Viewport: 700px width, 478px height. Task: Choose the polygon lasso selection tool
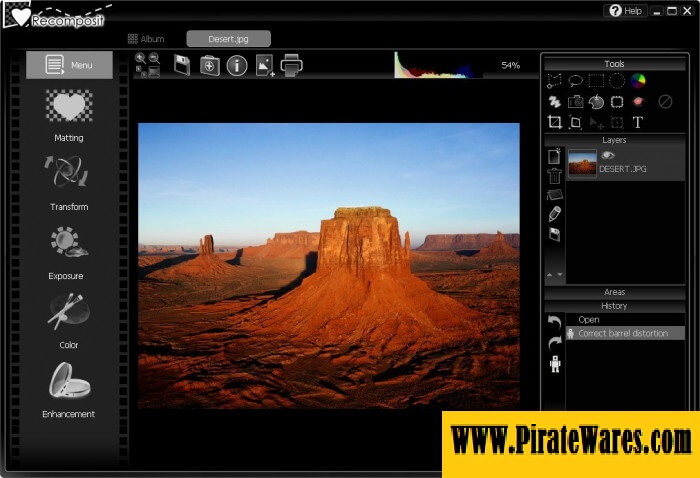coord(554,81)
